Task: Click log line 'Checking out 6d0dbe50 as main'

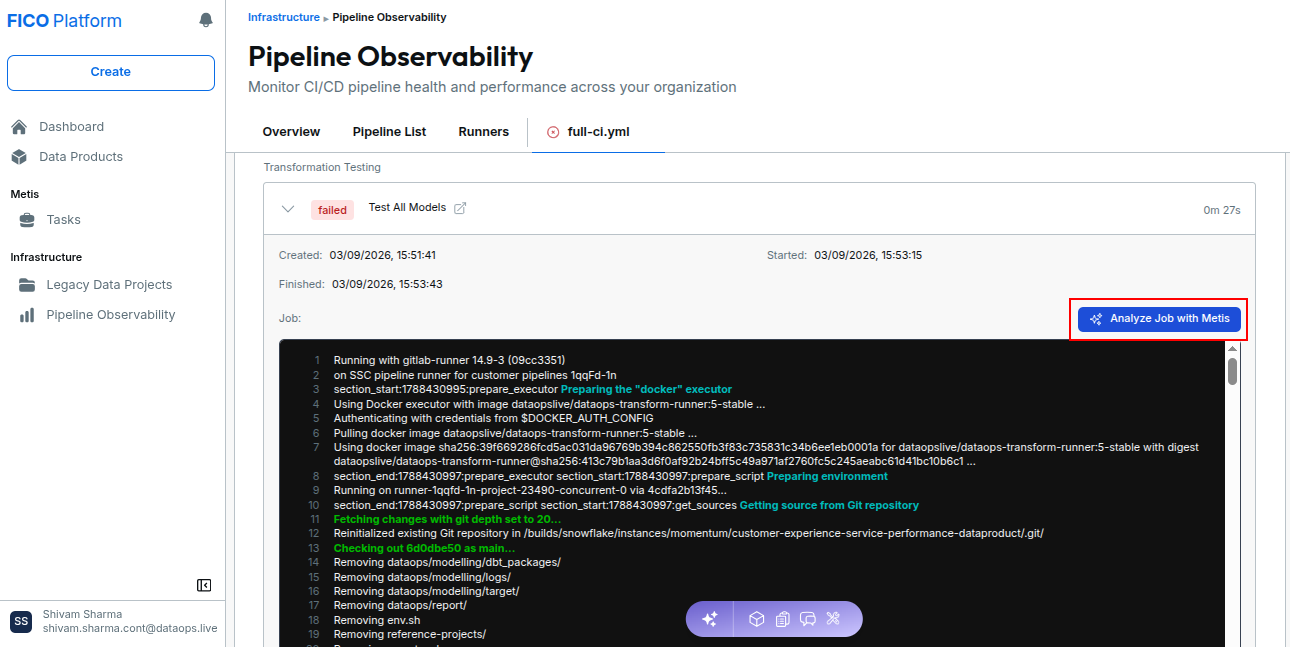Action: tap(424, 549)
